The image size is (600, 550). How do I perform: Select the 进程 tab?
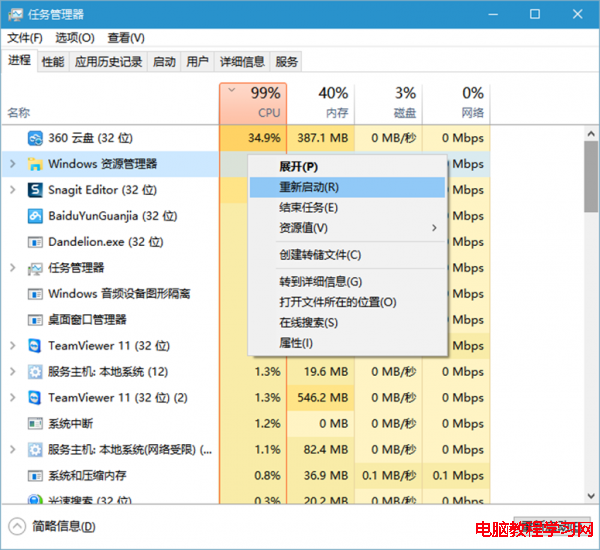pos(20,60)
